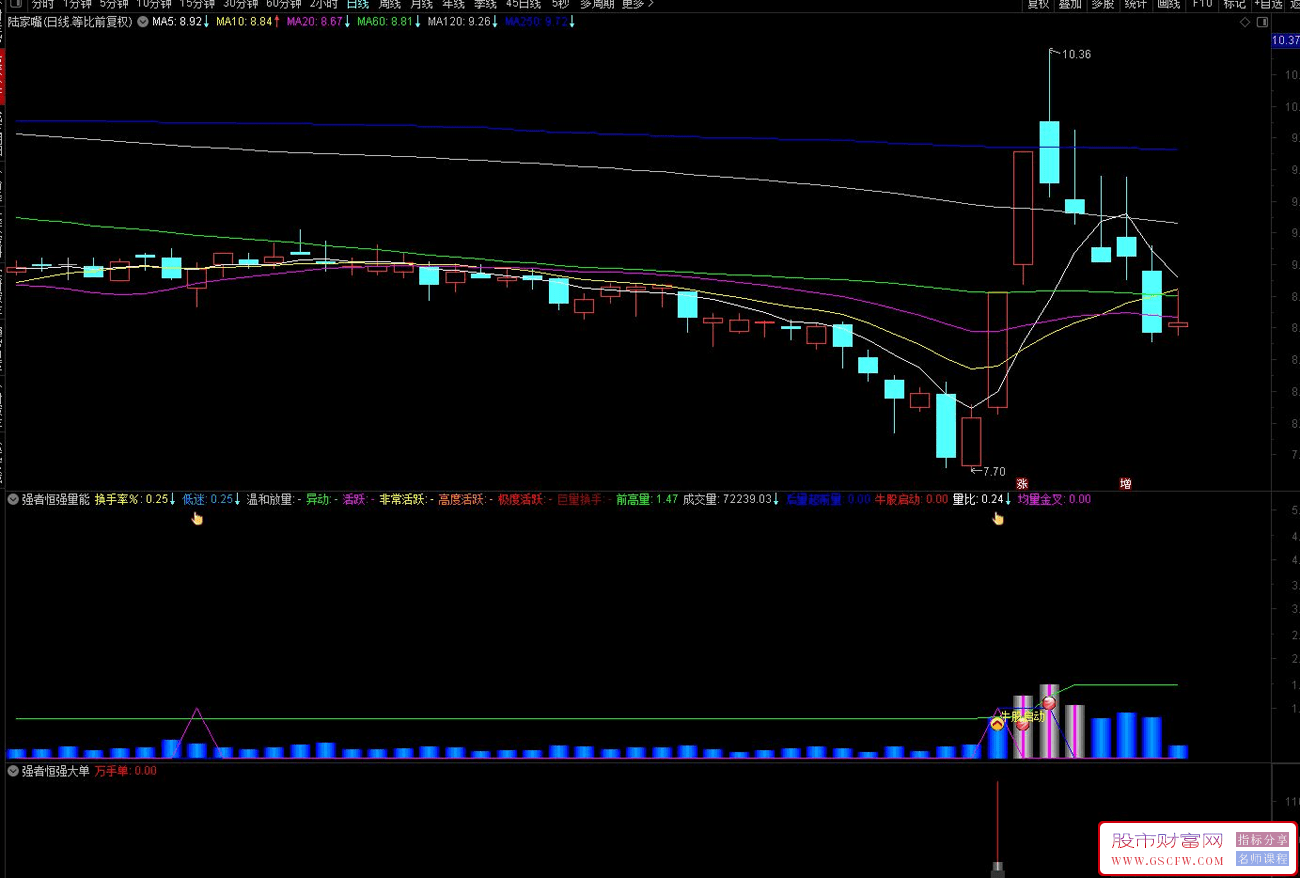The image size is (1300, 878).
Task: Select 30分钟 period tab
Action: click(x=240, y=4)
